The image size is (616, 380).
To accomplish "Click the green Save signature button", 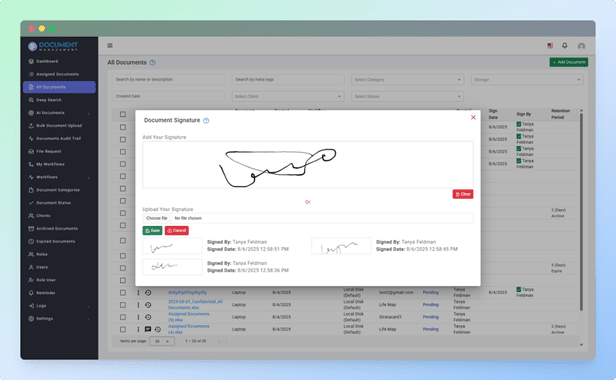I will pyautogui.click(x=152, y=231).
